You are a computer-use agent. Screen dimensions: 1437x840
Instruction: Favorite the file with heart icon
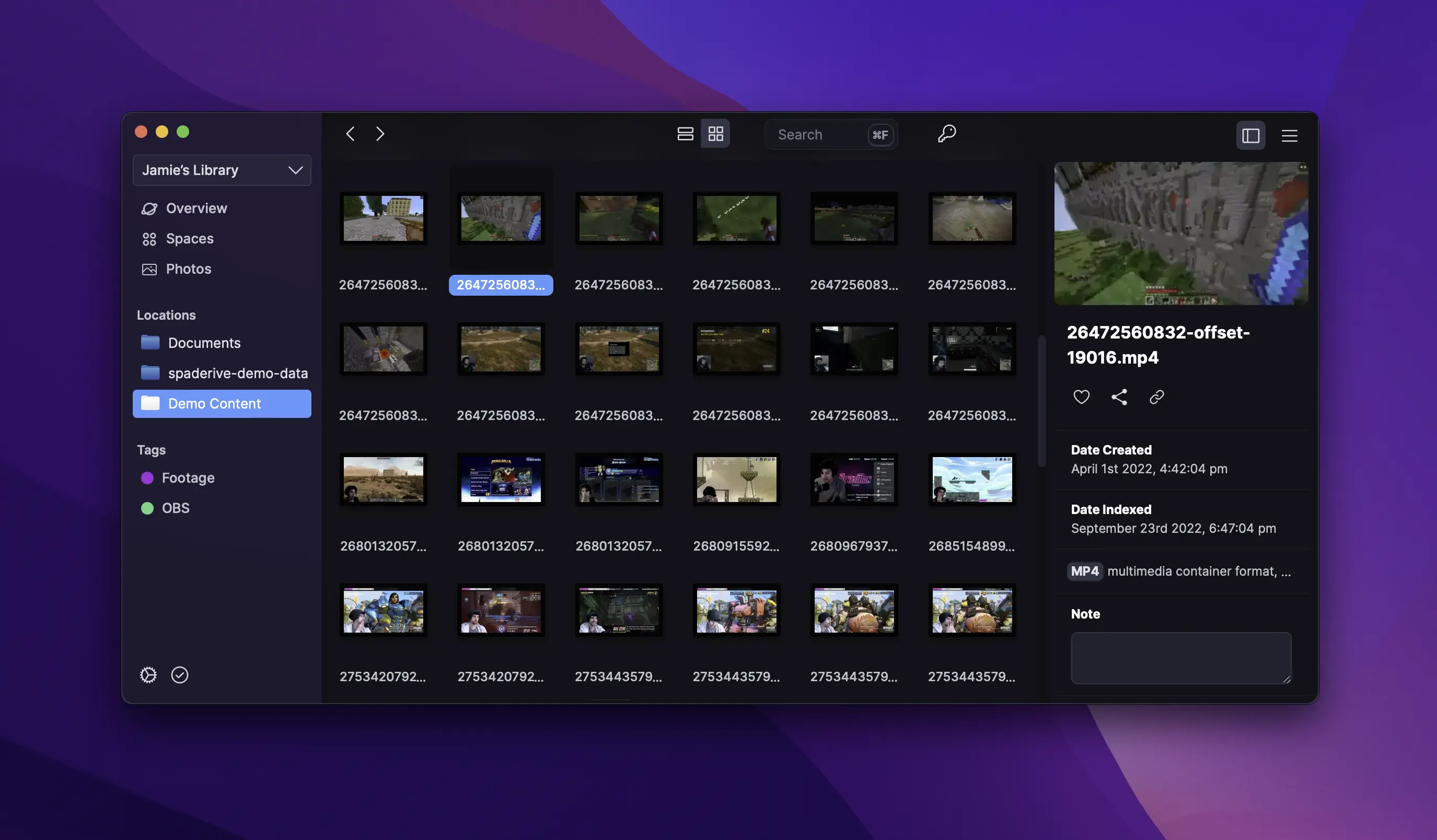pyautogui.click(x=1081, y=396)
